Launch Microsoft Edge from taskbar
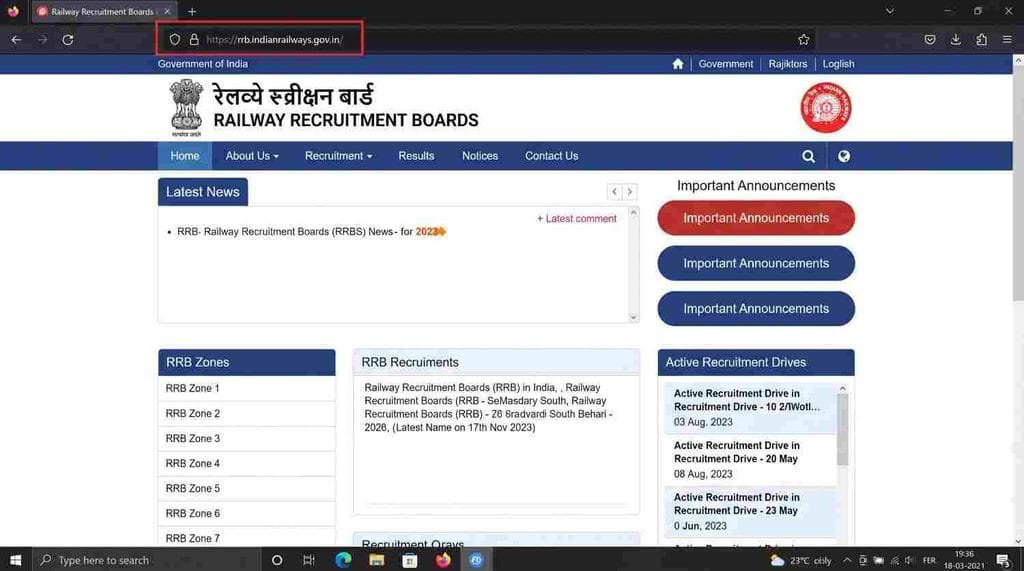 (343, 560)
